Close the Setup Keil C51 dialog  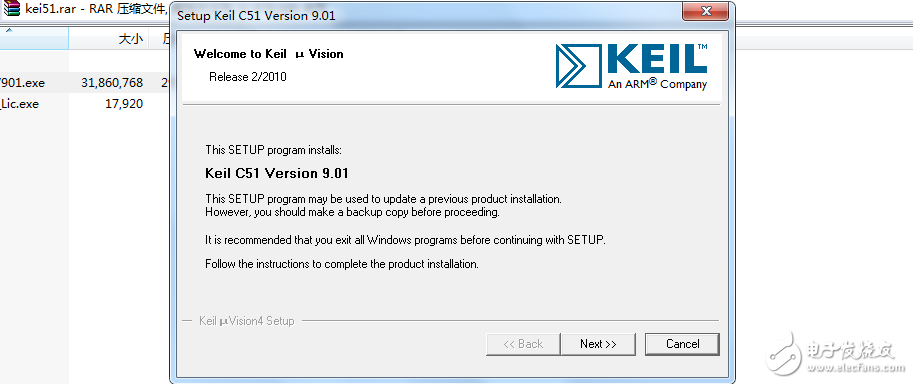(x=706, y=12)
